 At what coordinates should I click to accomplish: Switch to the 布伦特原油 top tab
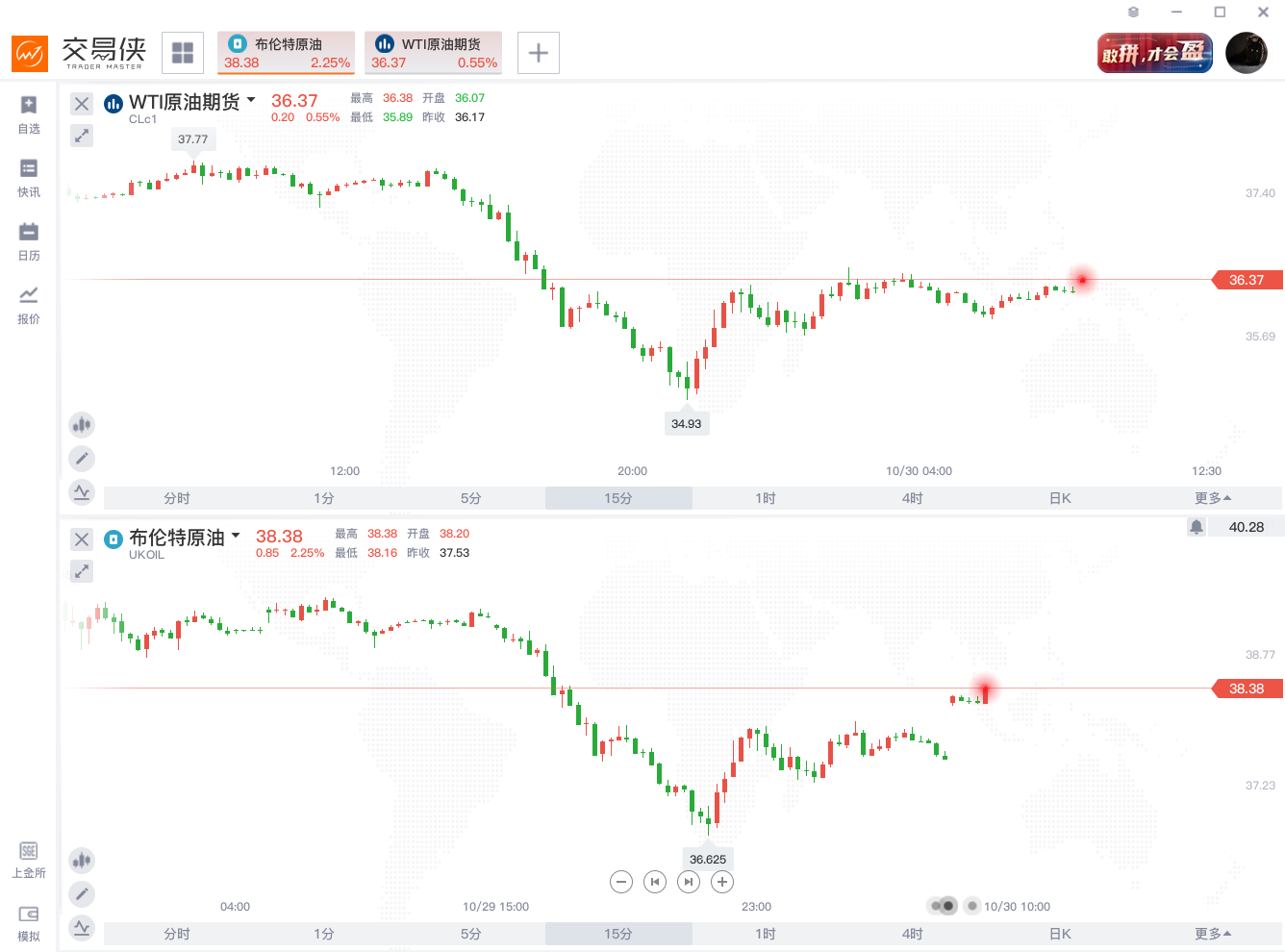point(287,53)
